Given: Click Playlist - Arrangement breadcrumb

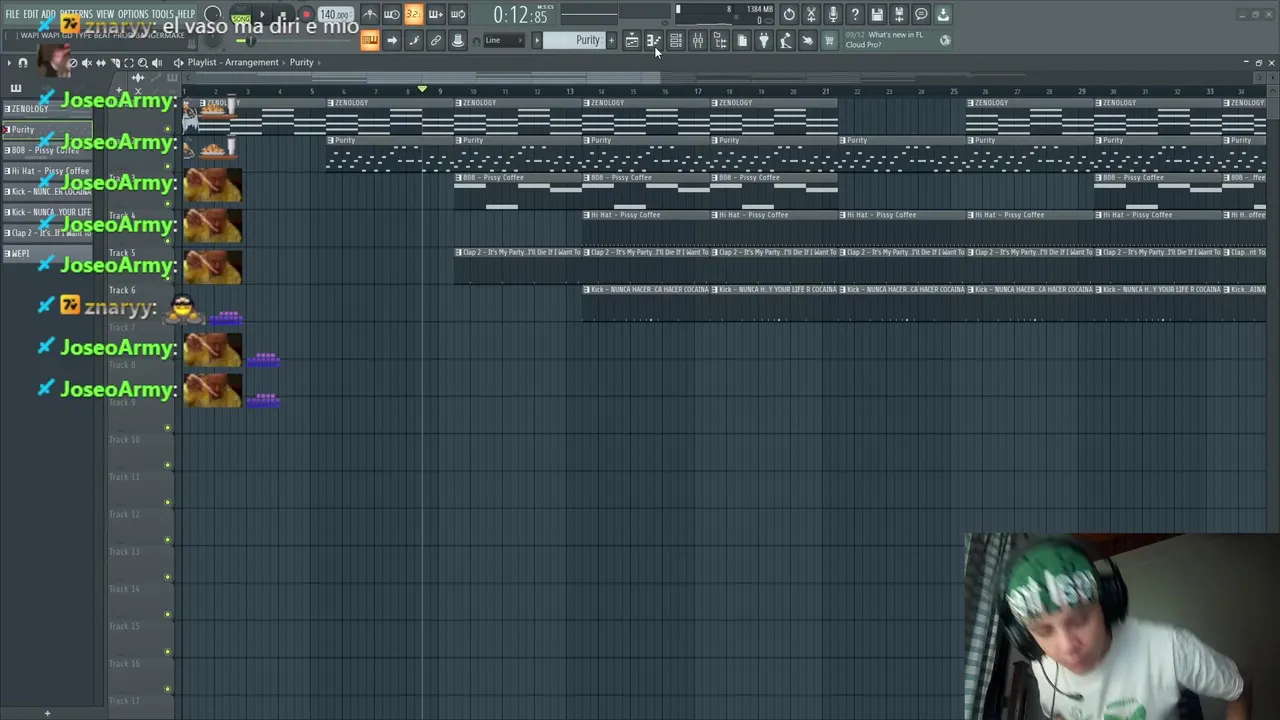Looking at the screenshot, I should point(233,62).
